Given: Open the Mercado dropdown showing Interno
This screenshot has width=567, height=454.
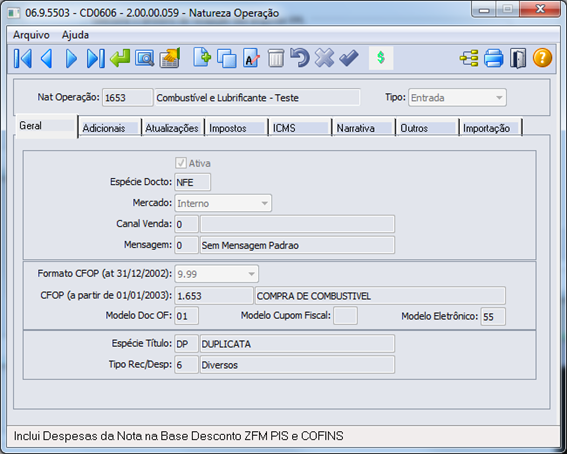Looking at the screenshot, I should (223, 203).
